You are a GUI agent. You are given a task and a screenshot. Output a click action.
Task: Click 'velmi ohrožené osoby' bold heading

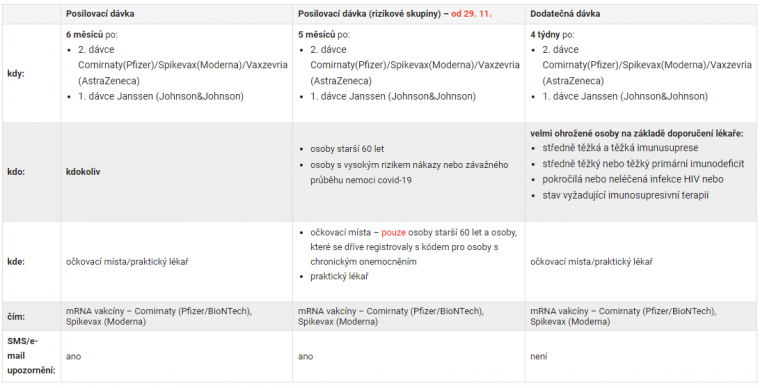coord(571,134)
